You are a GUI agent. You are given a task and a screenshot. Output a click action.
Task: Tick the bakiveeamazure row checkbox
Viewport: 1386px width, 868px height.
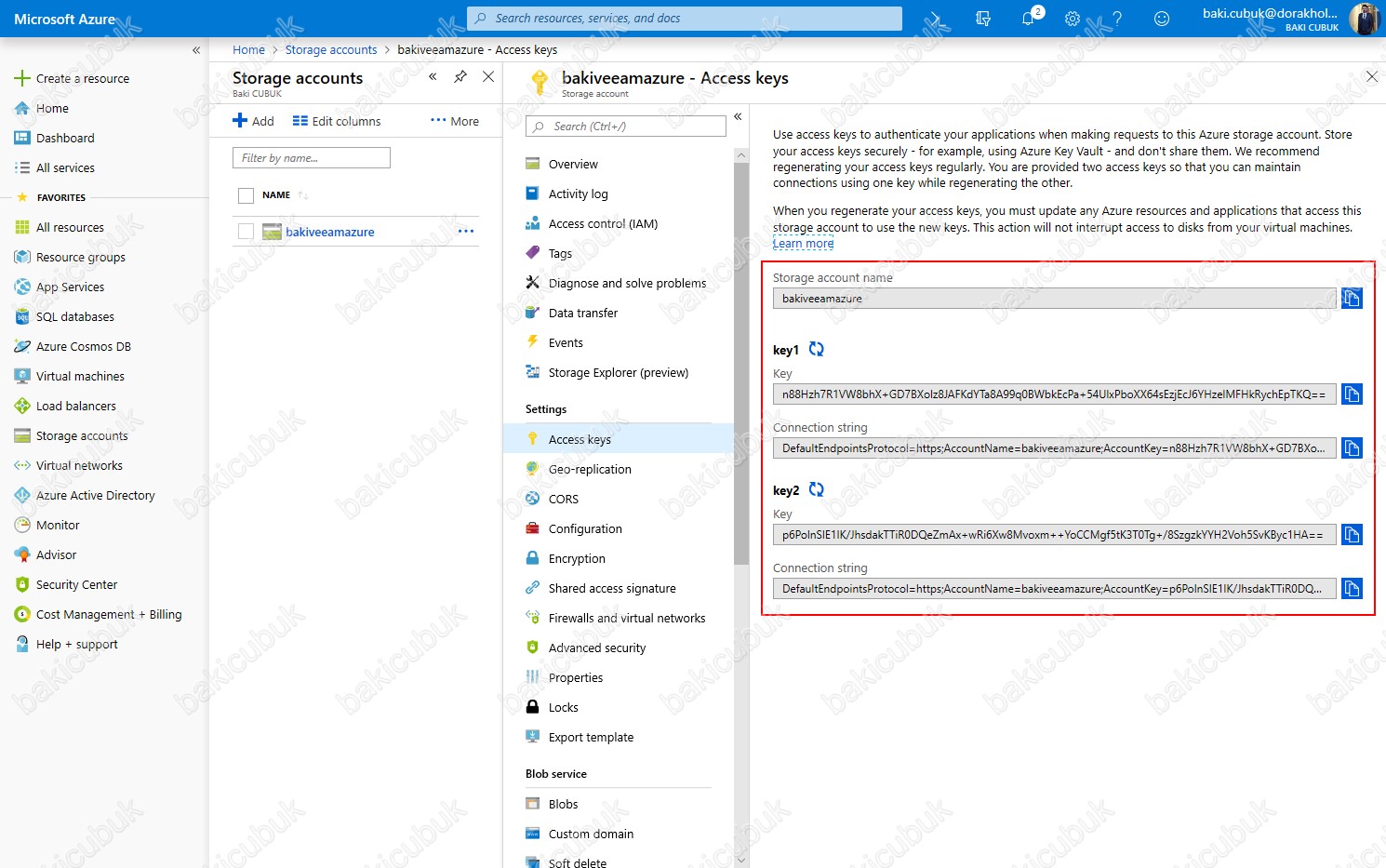pos(246,232)
